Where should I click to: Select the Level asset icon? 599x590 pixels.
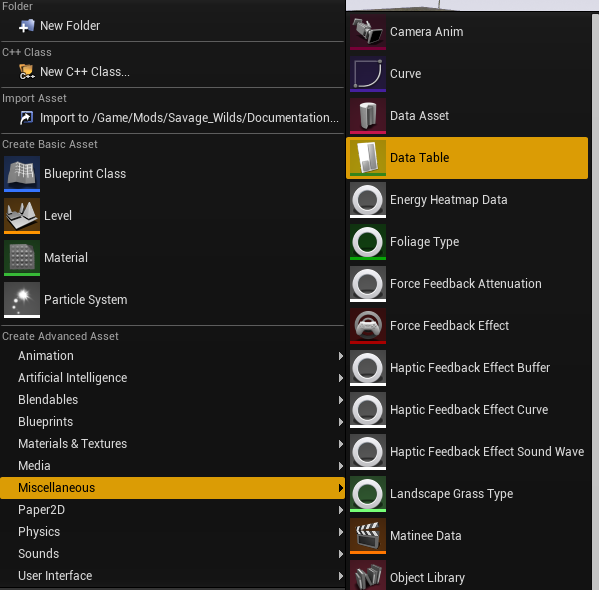point(22,216)
